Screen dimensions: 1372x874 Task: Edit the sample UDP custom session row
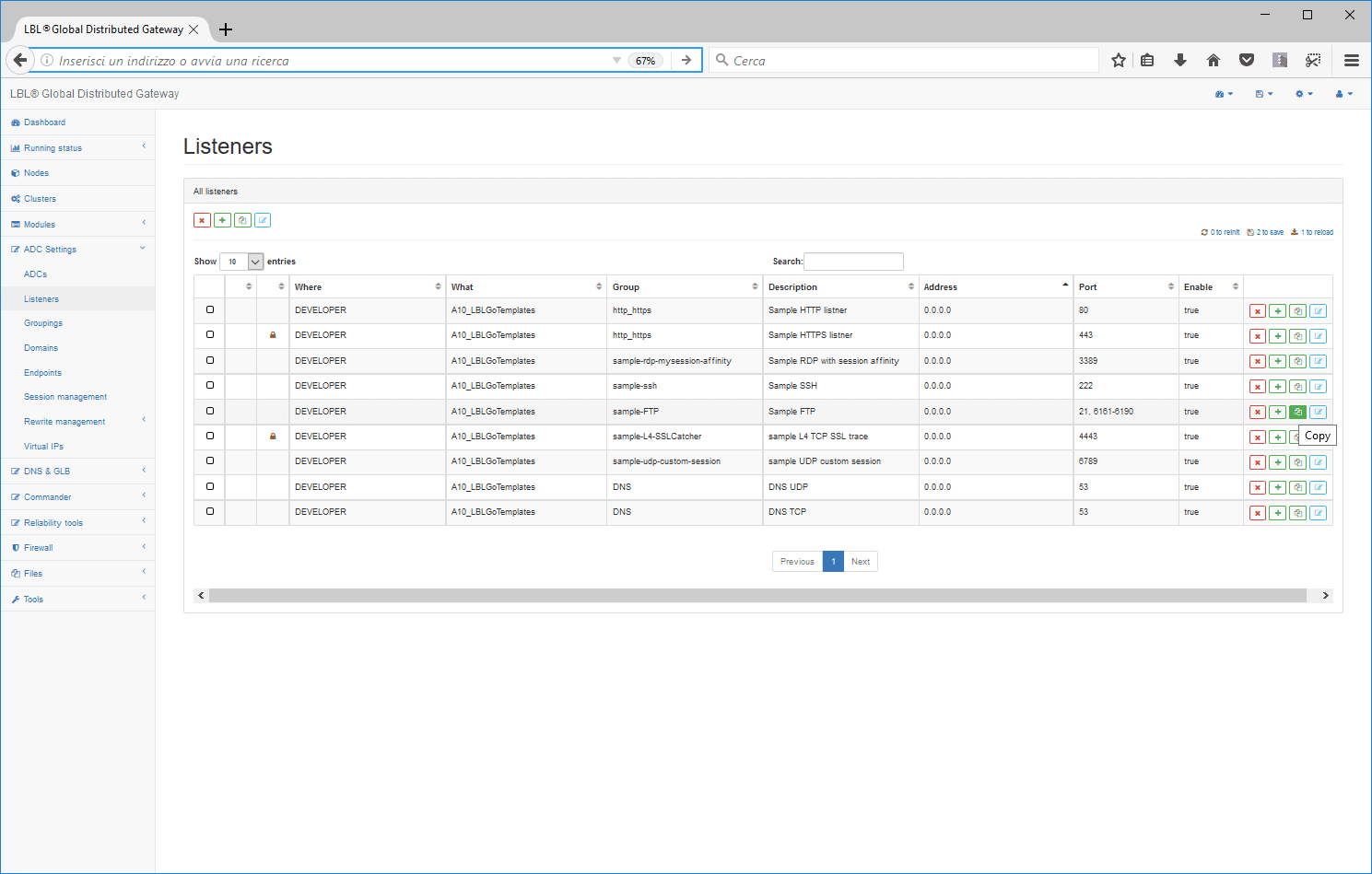tap(1319, 462)
